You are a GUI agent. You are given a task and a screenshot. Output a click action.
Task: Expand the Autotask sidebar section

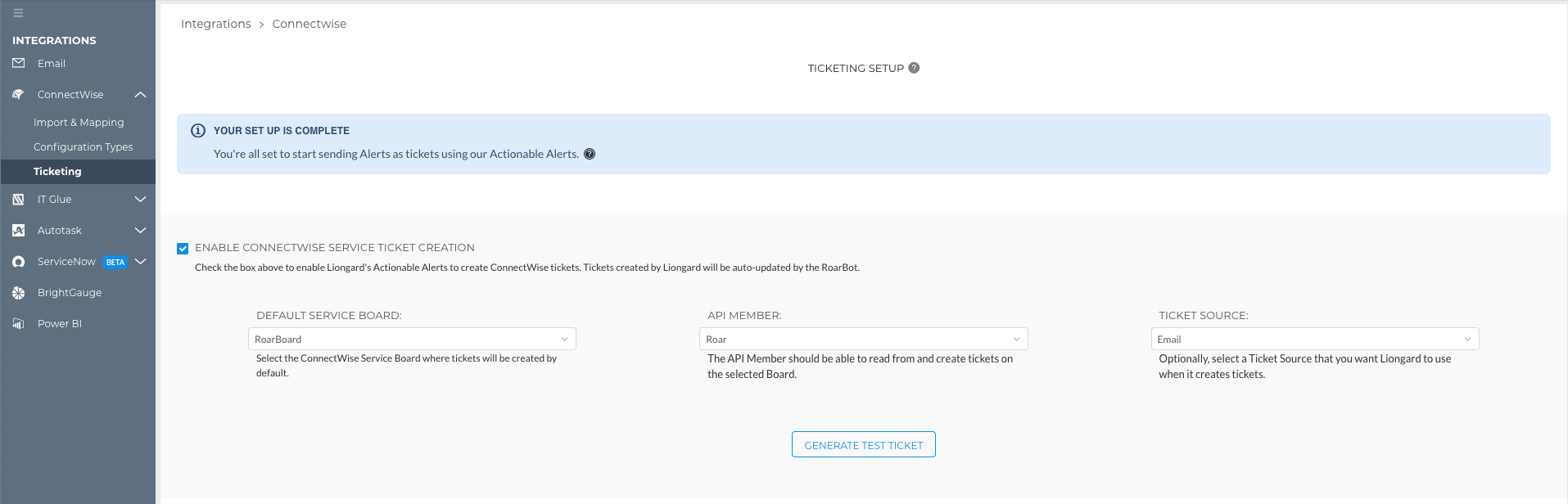[140, 230]
